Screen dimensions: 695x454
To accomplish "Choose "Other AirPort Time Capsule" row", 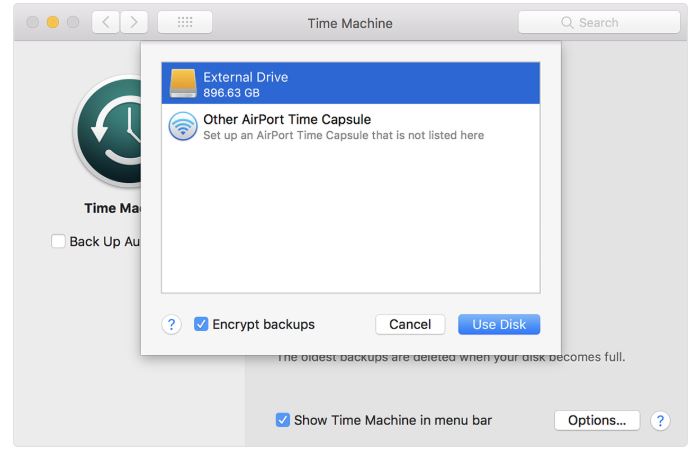I will coord(351,126).
